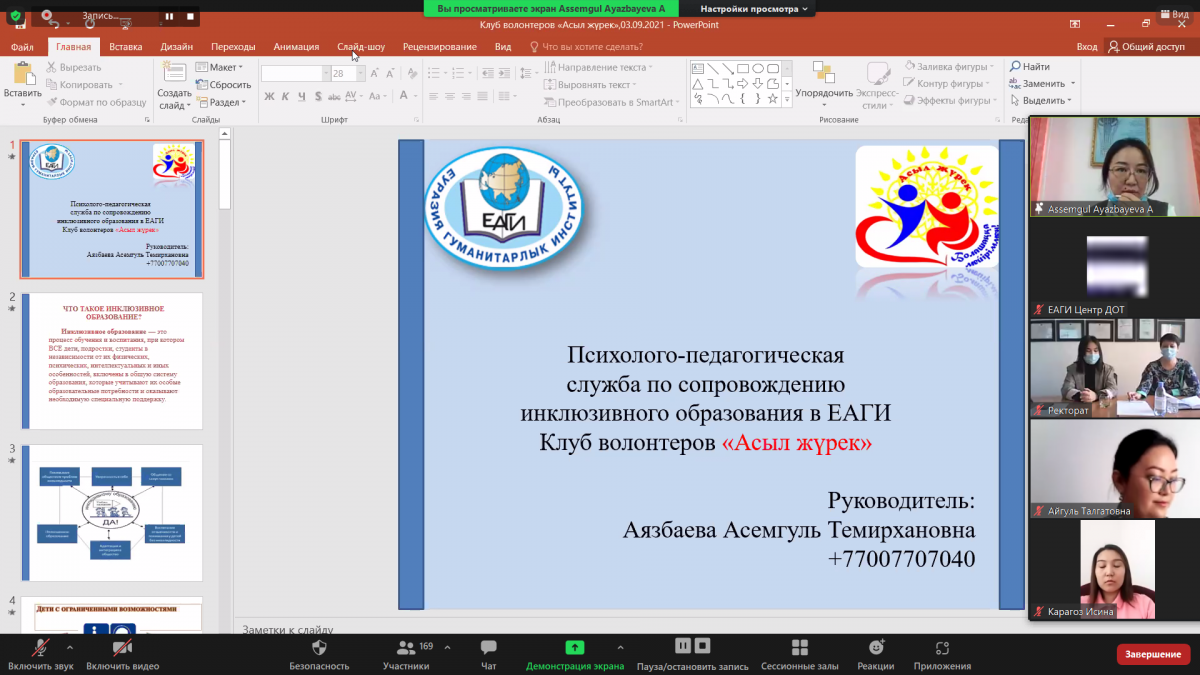The image size is (1200, 675).
Task: Open audio options arrow next to microphone
Action: coord(70,647)
